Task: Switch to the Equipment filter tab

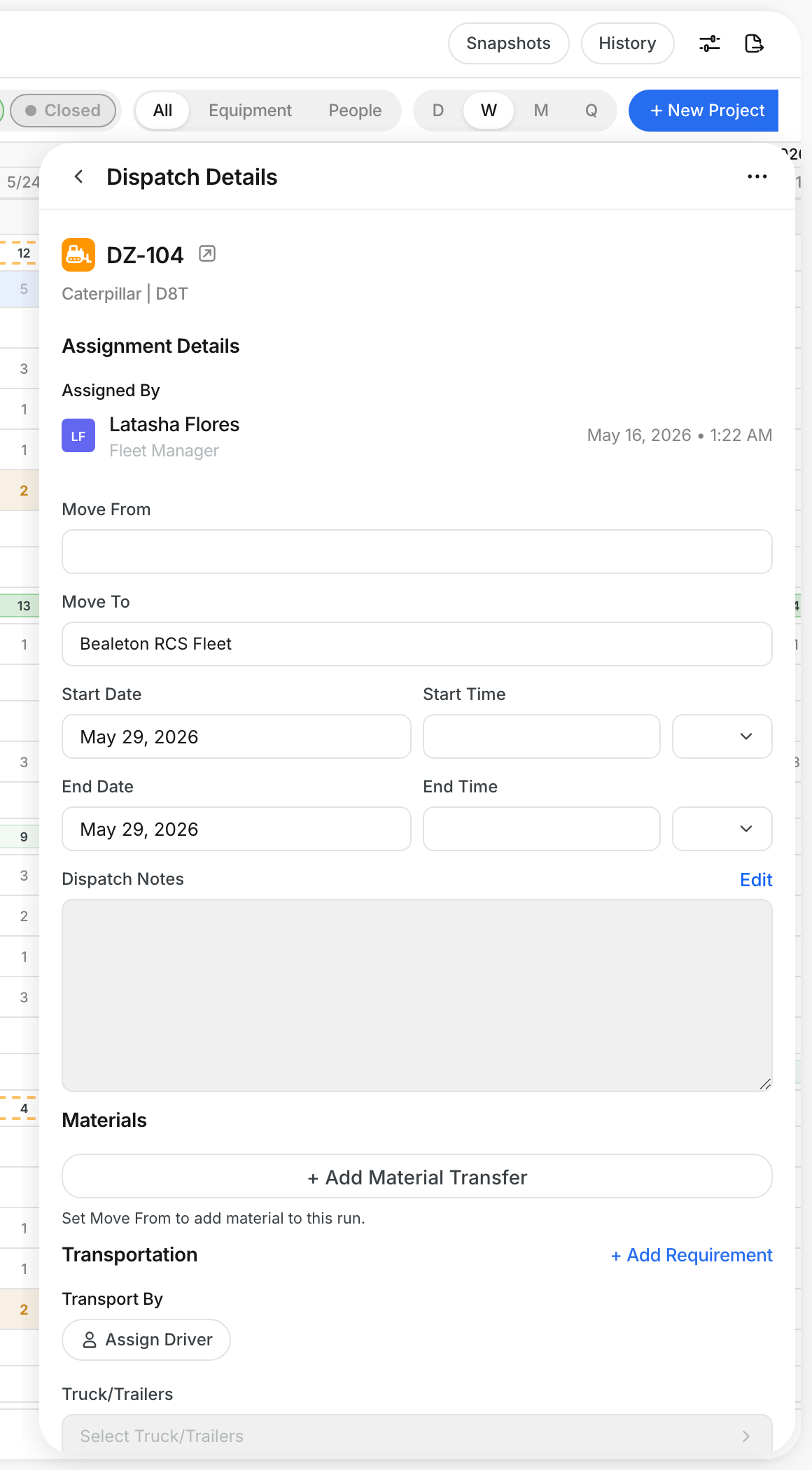Action: click(x=250, y=111)
